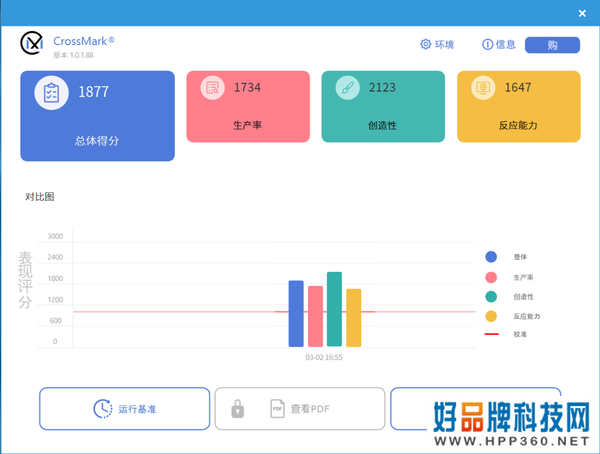Click the CrossMark title text
This screenshot has width=600, height=454.
point(84,41)
